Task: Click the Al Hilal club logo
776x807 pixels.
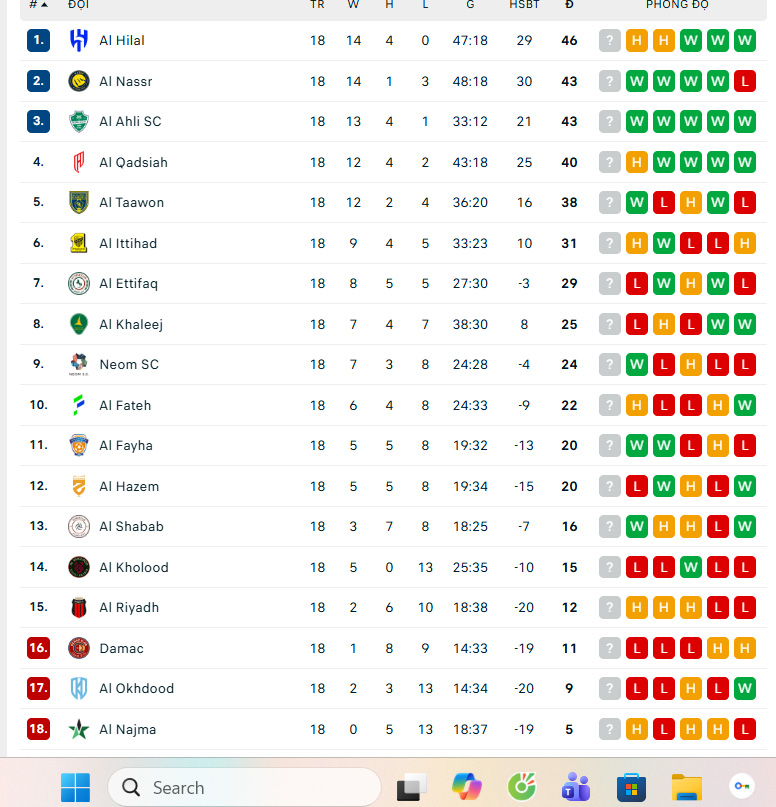Action: [78, 40]
